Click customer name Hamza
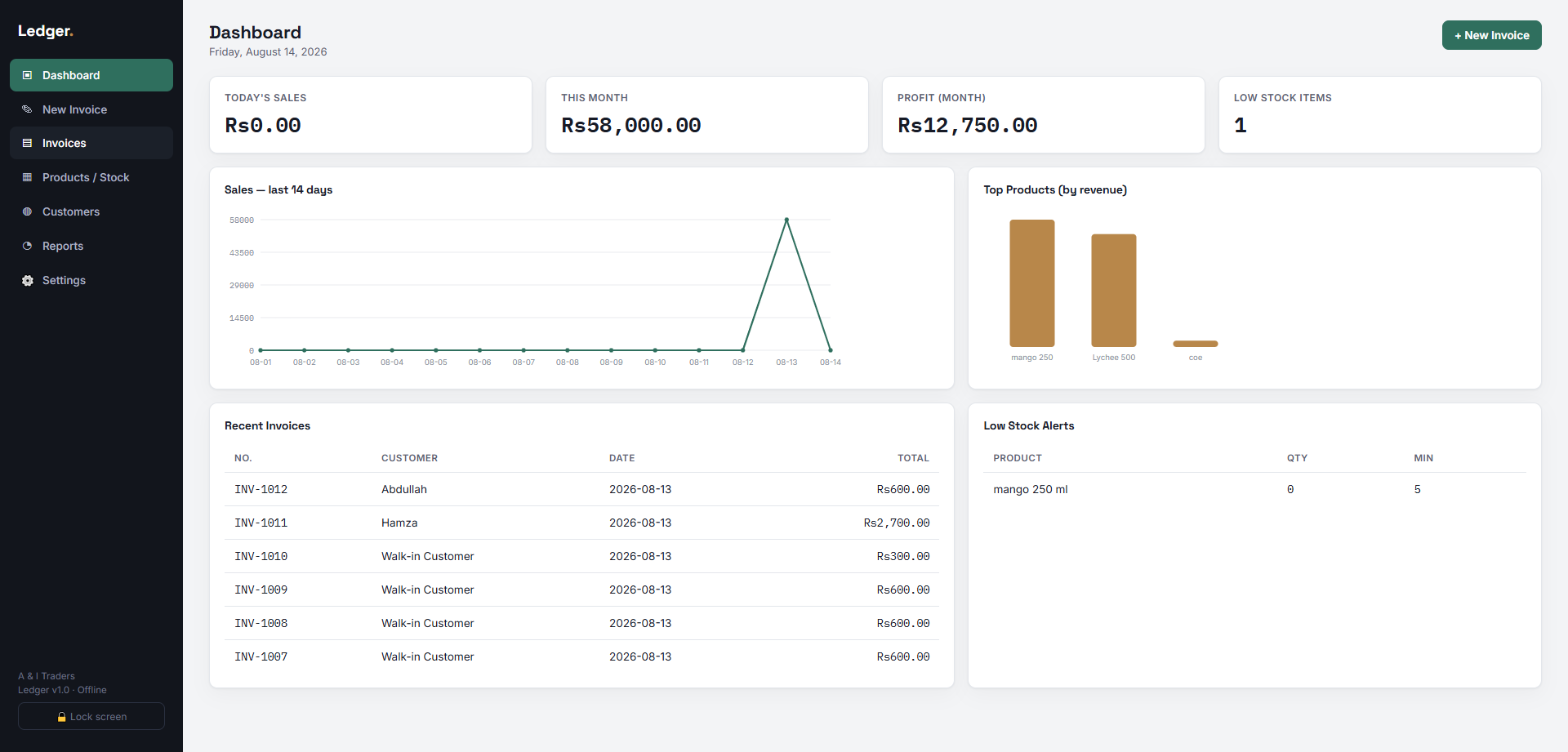 [399, 523]
